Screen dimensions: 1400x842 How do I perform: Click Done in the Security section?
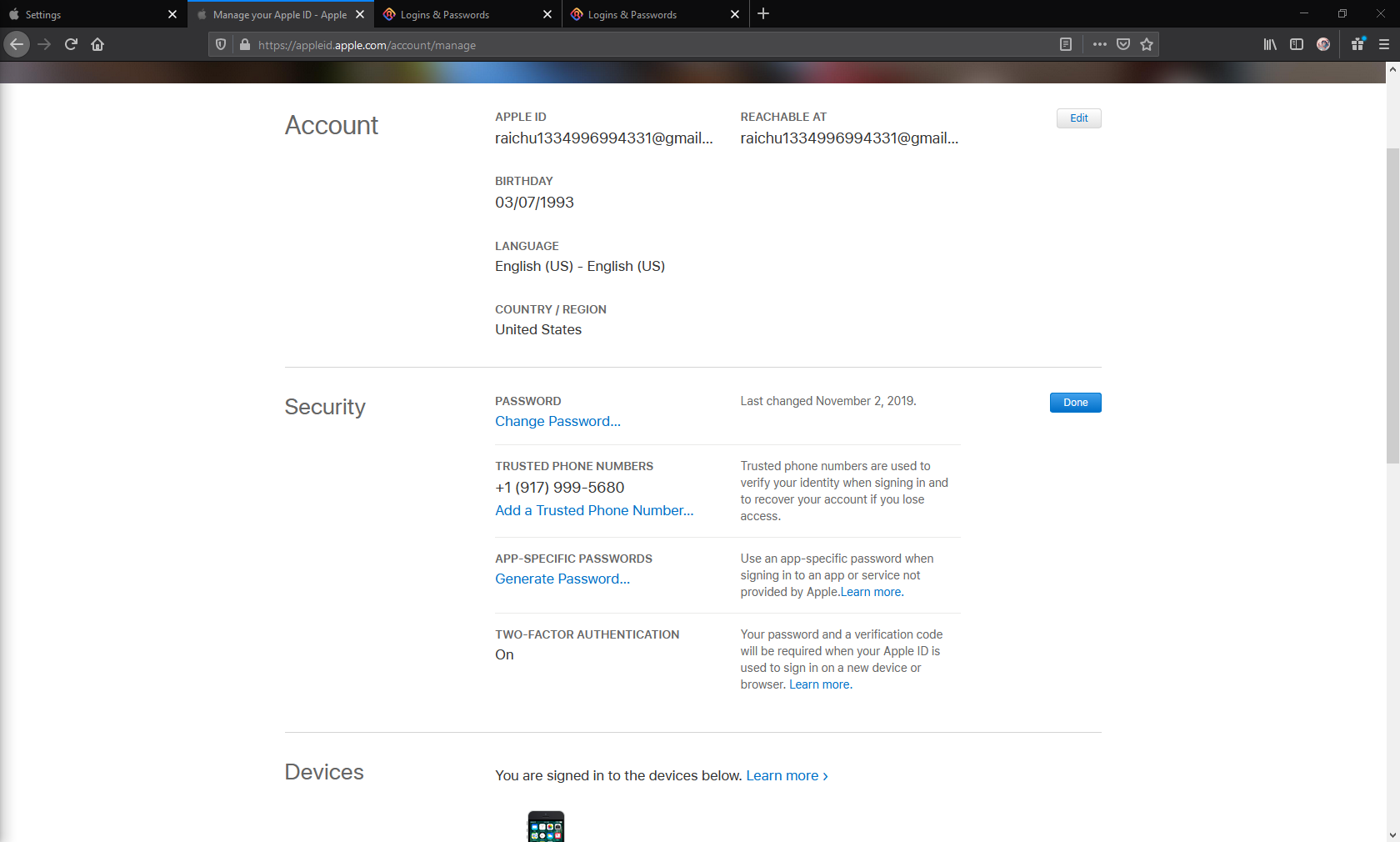point(1076,403)
